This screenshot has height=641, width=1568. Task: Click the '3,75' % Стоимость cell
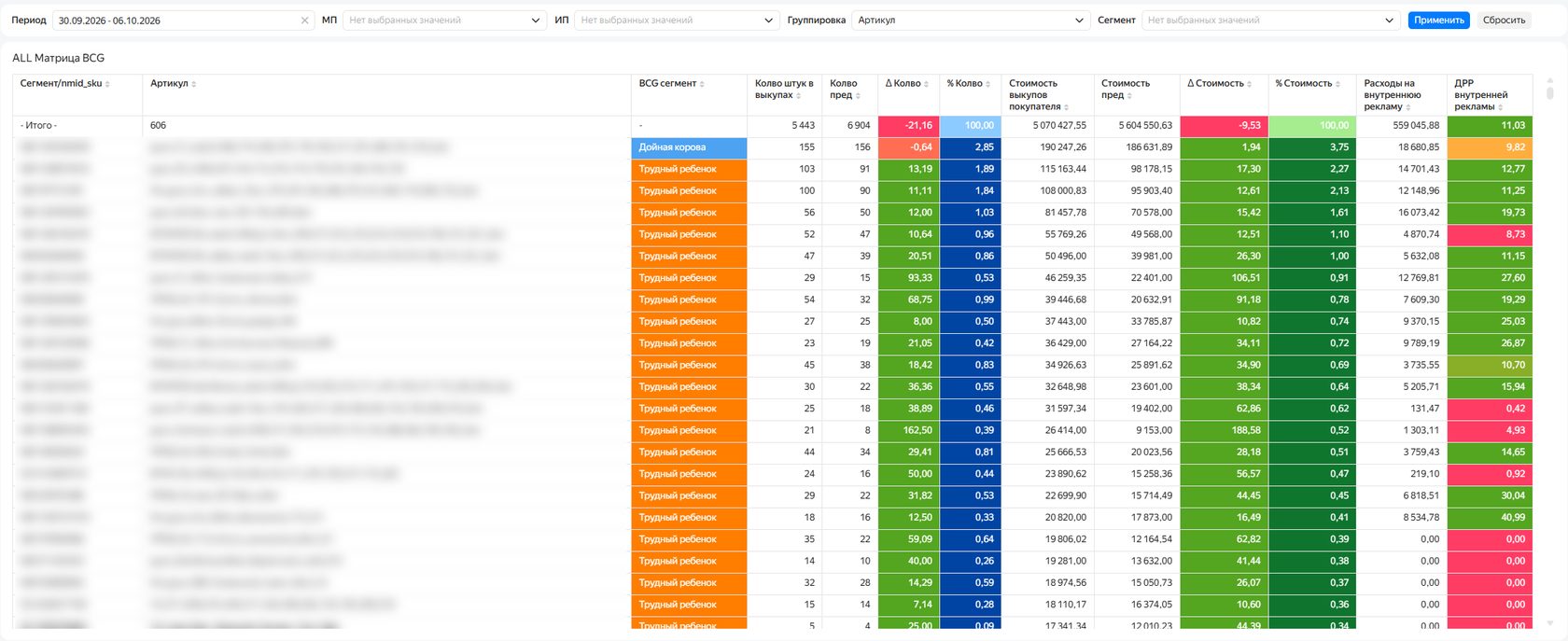click(x=1312, y=147)
